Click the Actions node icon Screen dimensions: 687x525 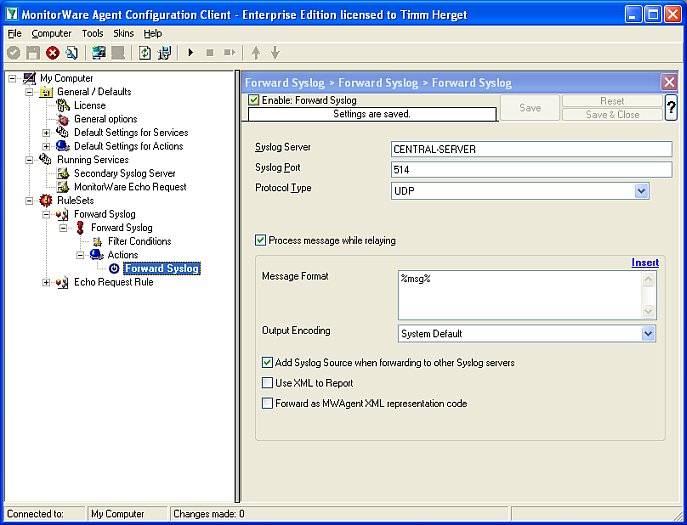tap(96, 255)
